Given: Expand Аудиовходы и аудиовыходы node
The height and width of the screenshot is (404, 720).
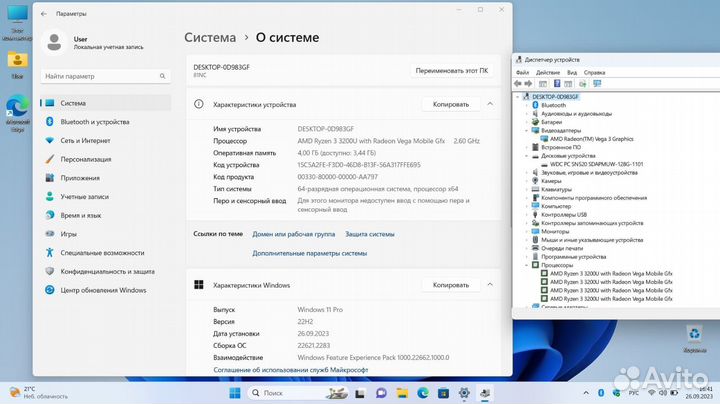Looking at the screenshot, I should coord(527,113).
